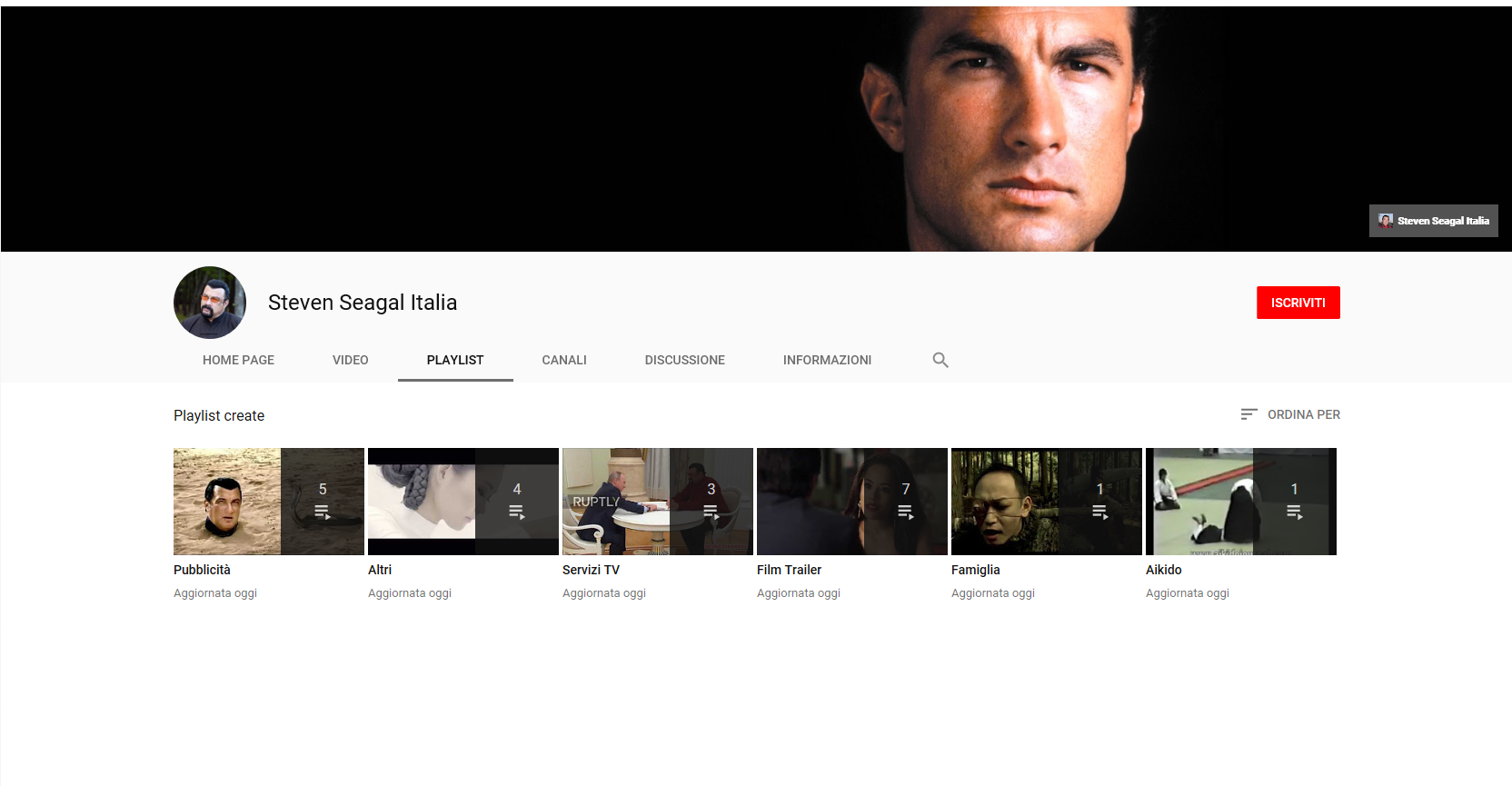The height and width of the screenshot is (786, 1512).
Task: Click the Servizi TV playlist title
Action: click(x=591, y=570)
